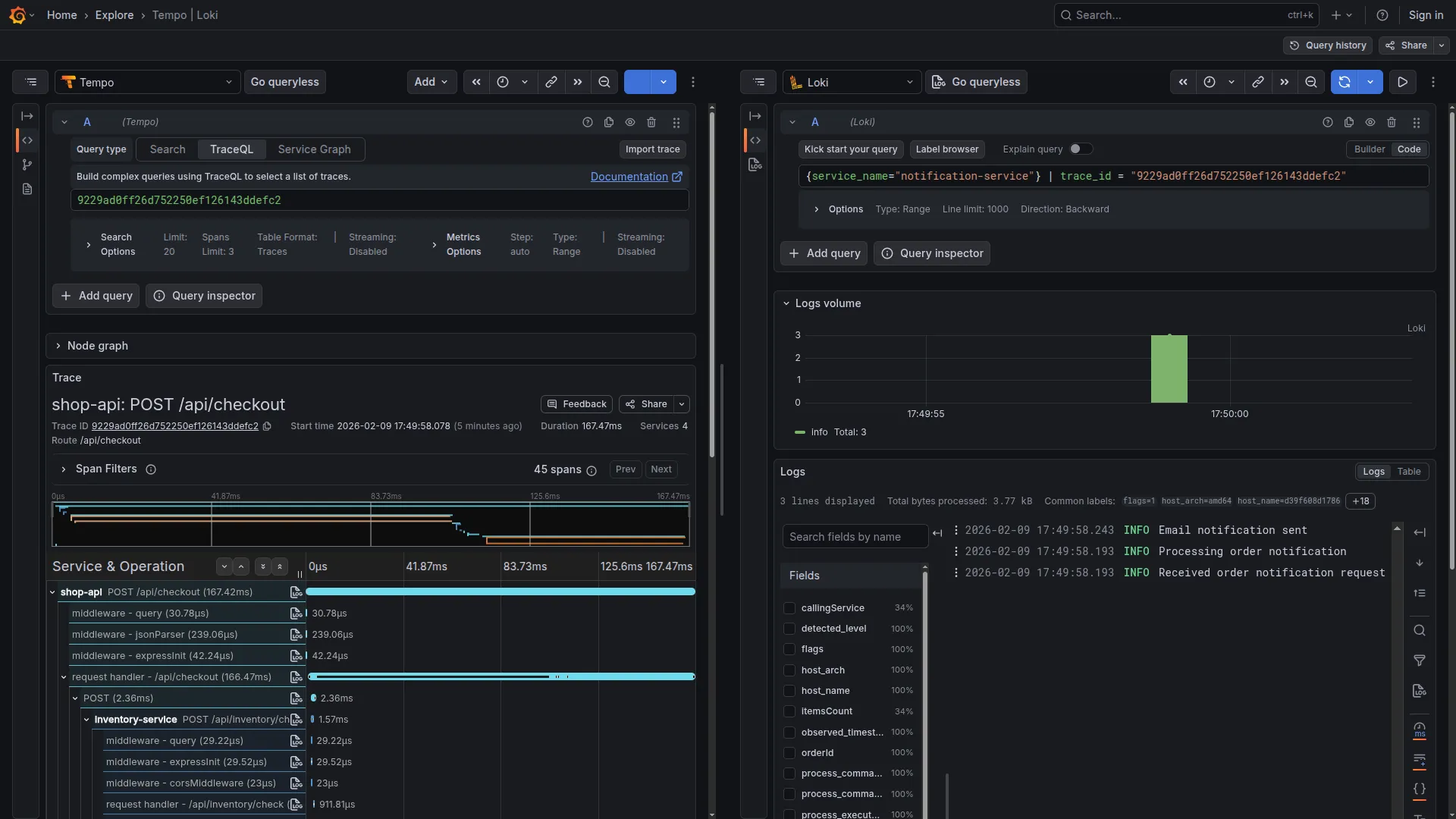Screen dimensions: 1456x819
Task: Copy trace ID to clipboard
Action: pyautogui.click(x=267, y=426)
